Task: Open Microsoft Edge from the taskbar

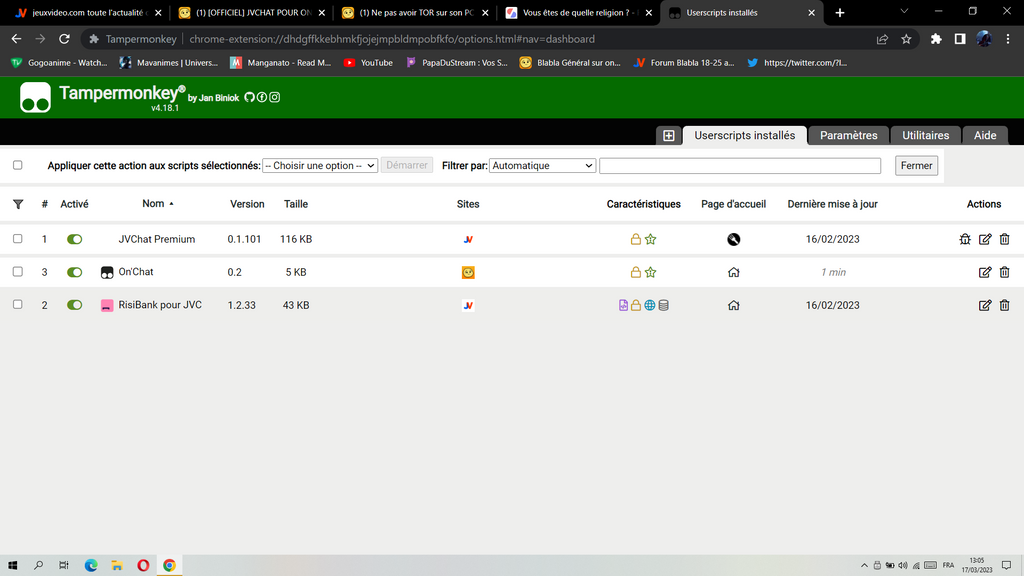Action: pos(91,565)
